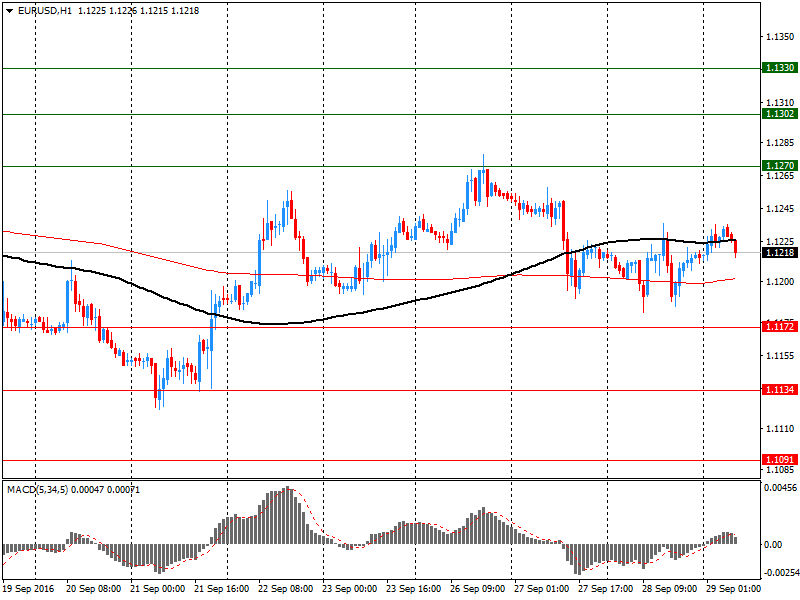
Task: Select the 1.1091 red level label
Action: pyautogui.click(x=779, y=460)
